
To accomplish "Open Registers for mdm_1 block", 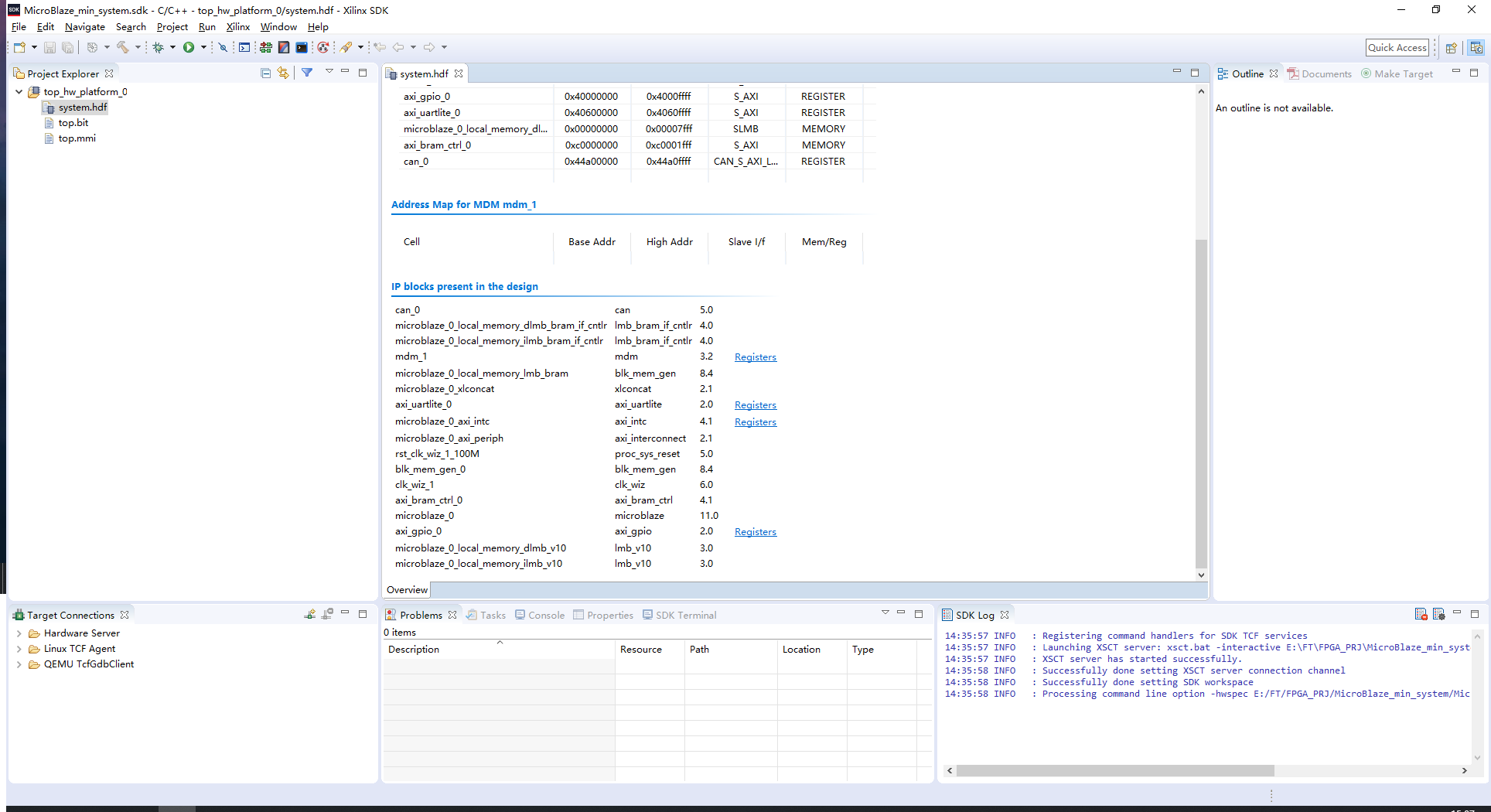I will click(x=755, y=357).
